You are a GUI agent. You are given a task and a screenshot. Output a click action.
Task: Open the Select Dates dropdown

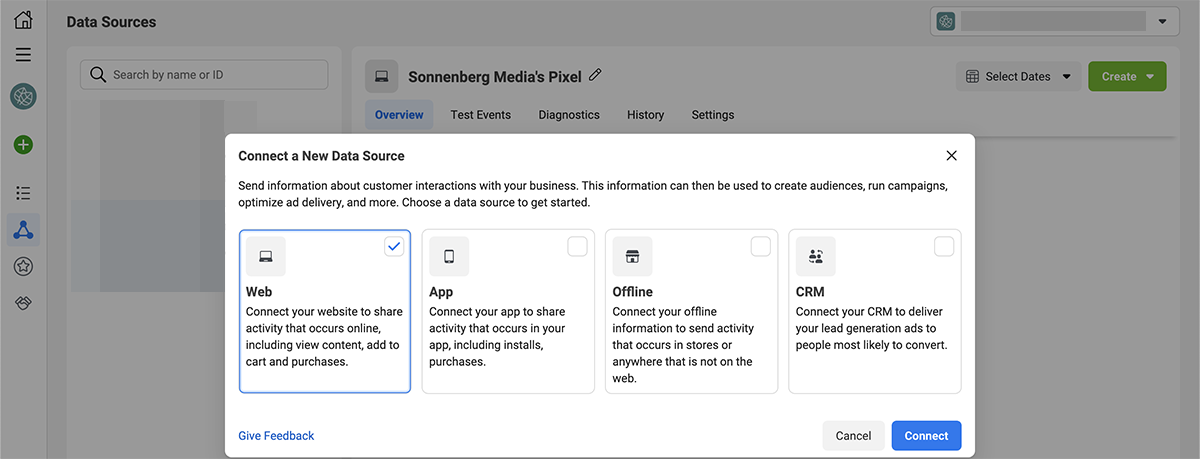pyautogui.click(x=1018, y=77)
